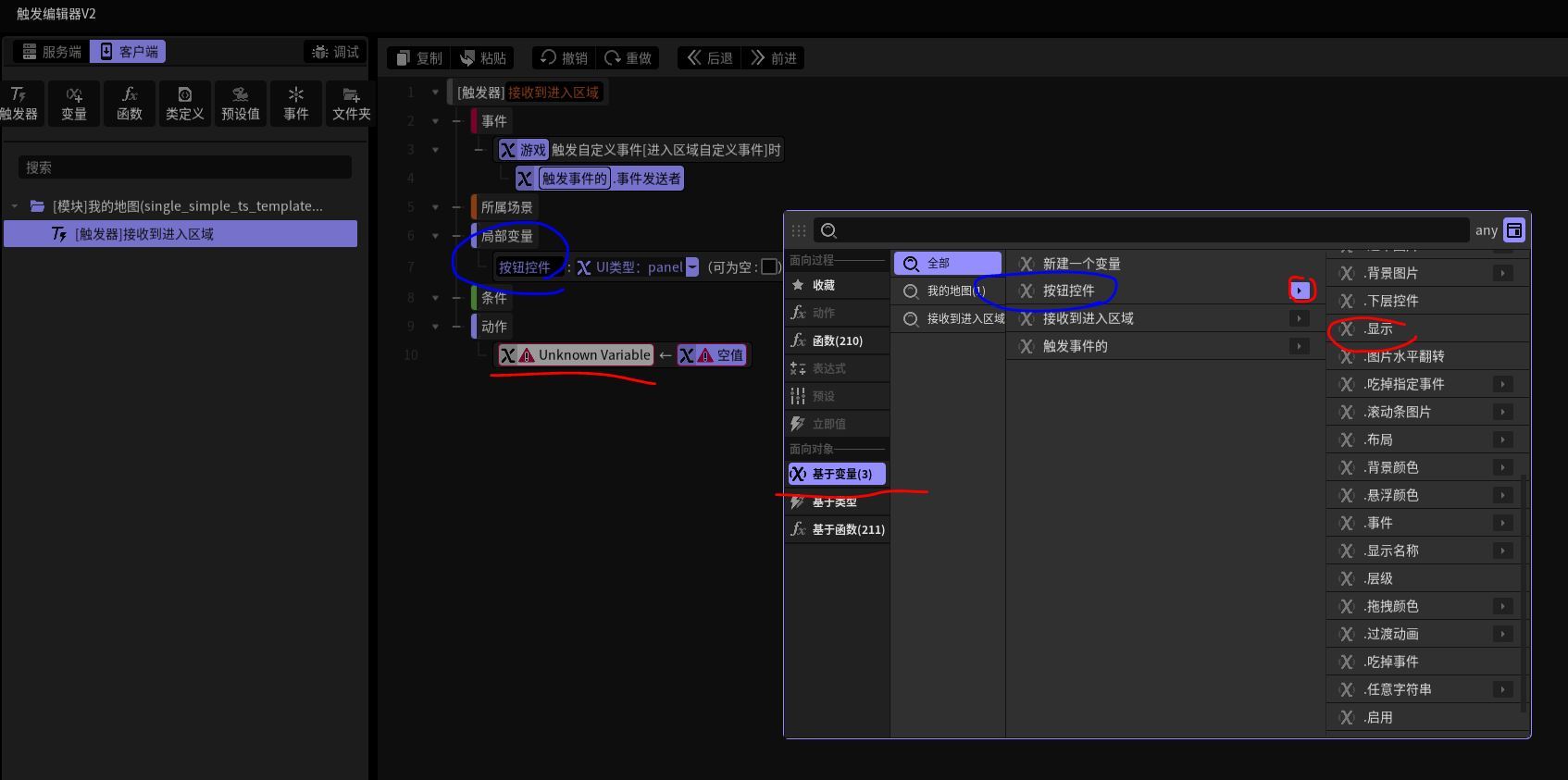Select the 变量 (variable) tool icon
The width and height of the screenshot is (1568, 780).
point(74,103)
